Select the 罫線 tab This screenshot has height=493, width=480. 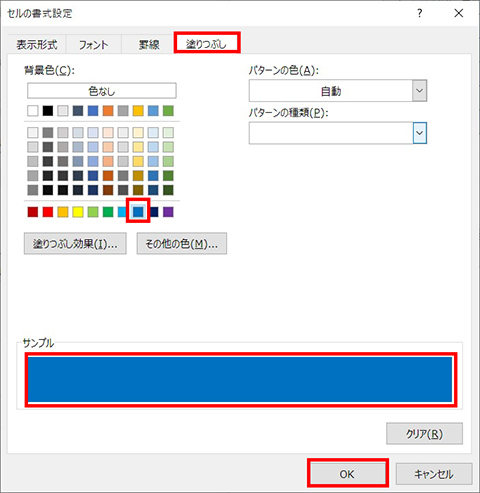pyautogui.click(x=149, y=44)
